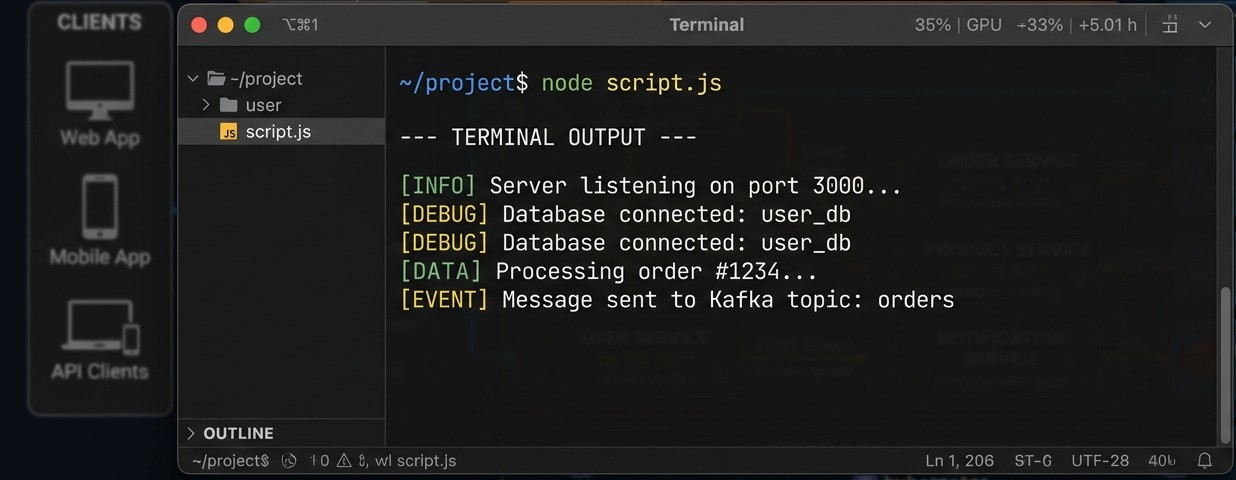Open the title bar chevron dropdown
Image resolution: width=1236 pixels, height=480 pixels.
(1205, 25)
